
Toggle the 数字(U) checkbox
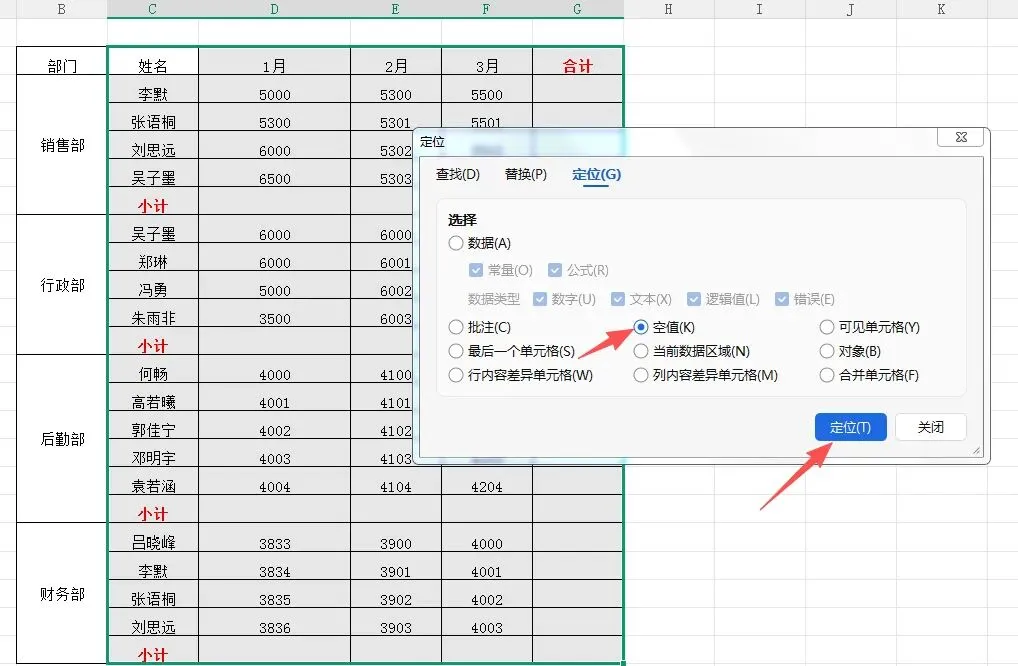pyautogui.click(x=564, y=299)
